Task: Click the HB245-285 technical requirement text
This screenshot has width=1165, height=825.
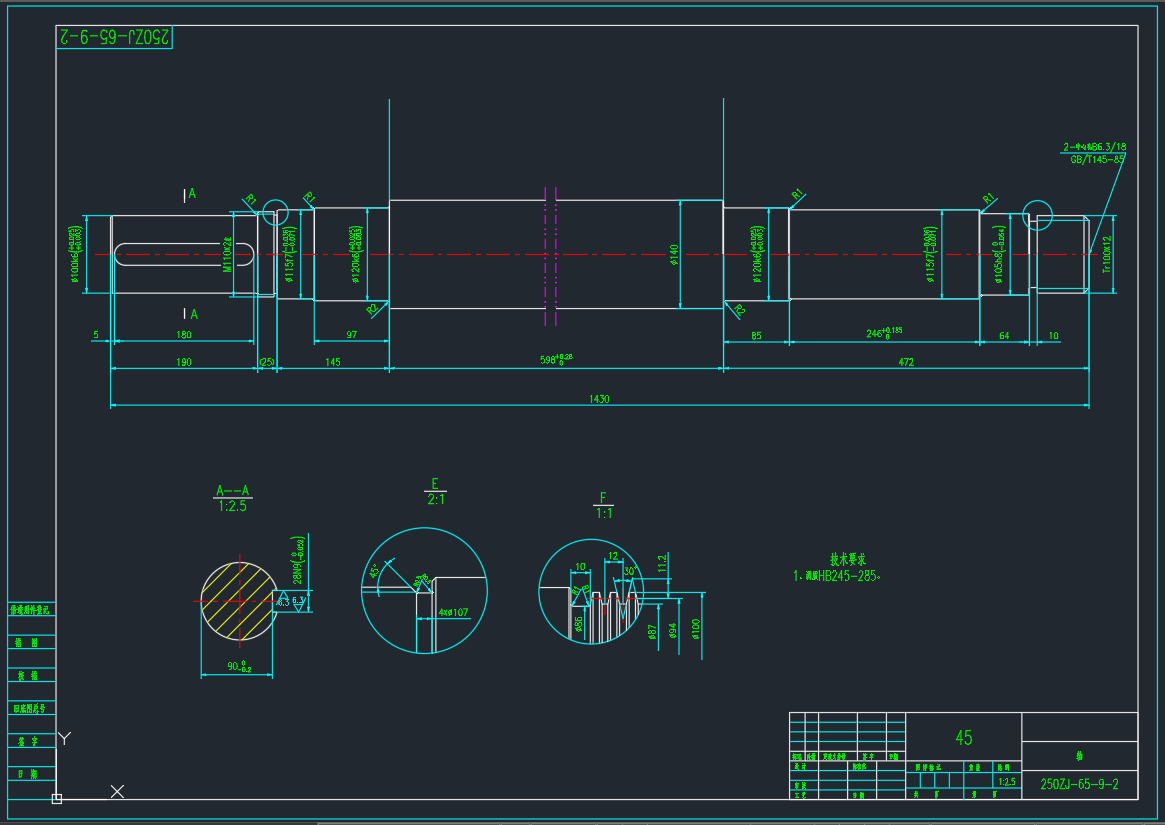Action: click(x=838, y=576)
